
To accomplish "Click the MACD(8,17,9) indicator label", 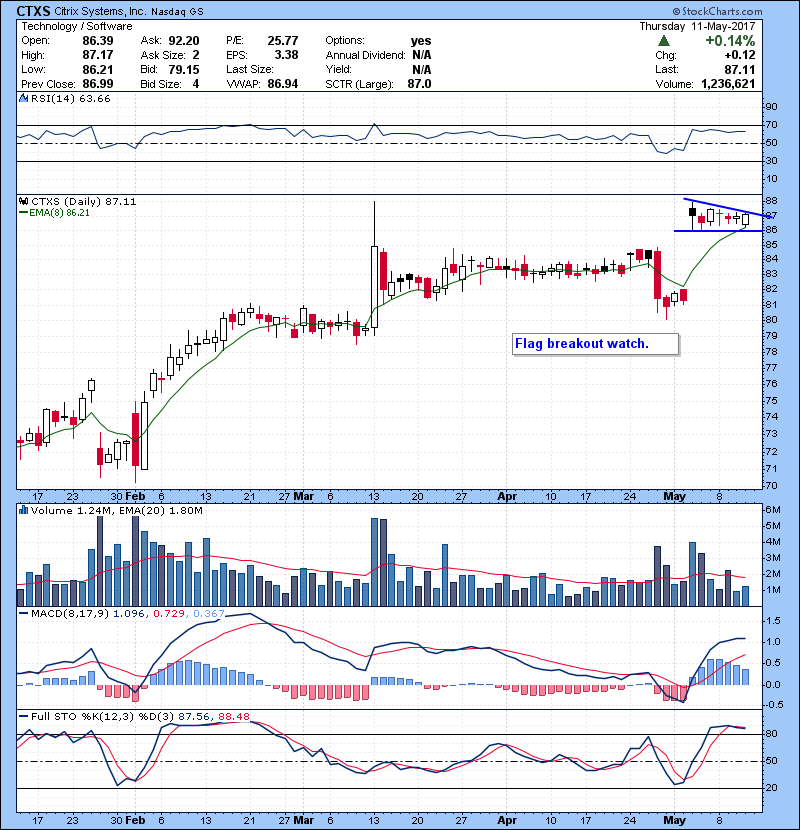I will (x=70, y=613).
